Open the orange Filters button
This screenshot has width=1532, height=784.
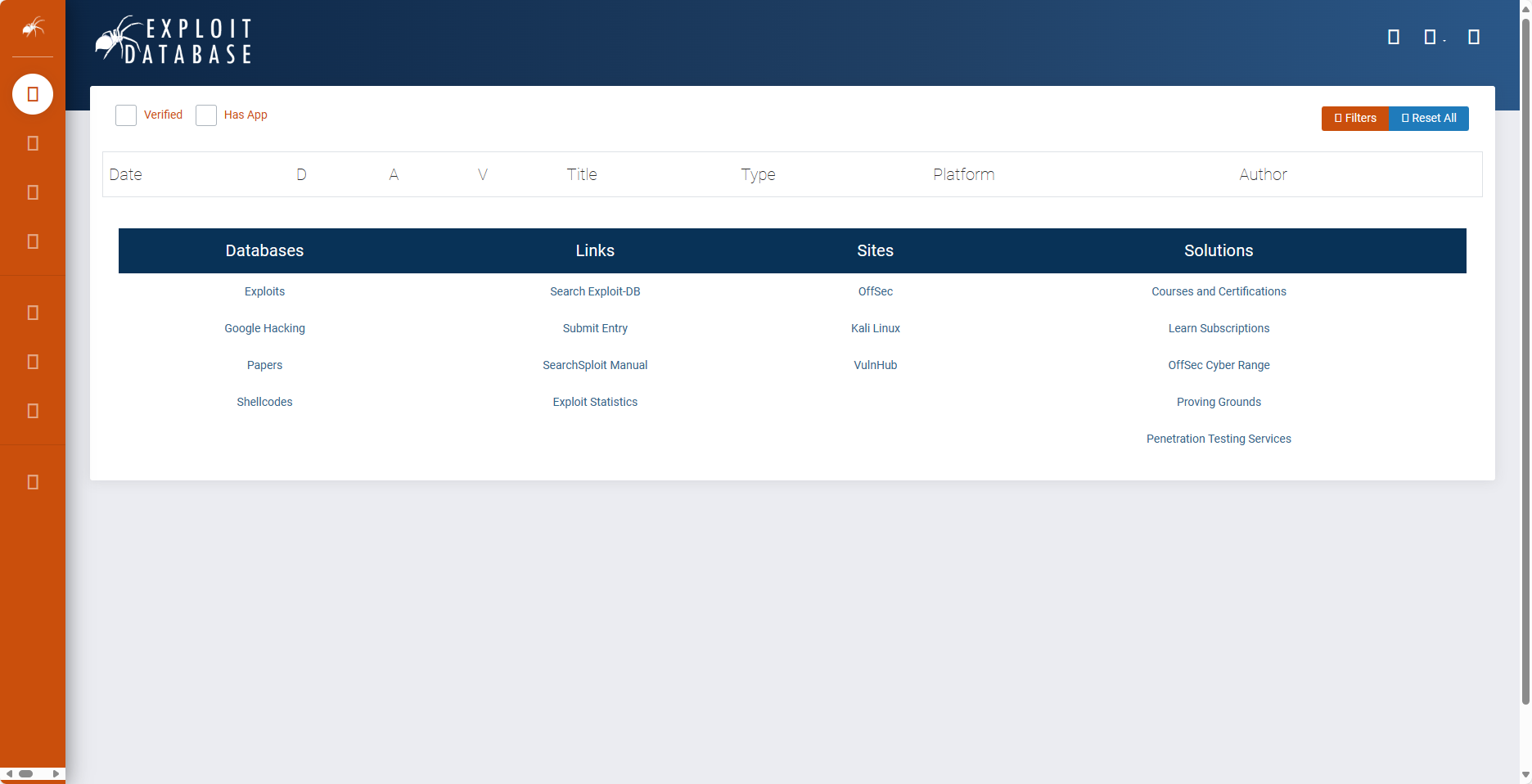pyautogui.click(x=1355, y=118)
